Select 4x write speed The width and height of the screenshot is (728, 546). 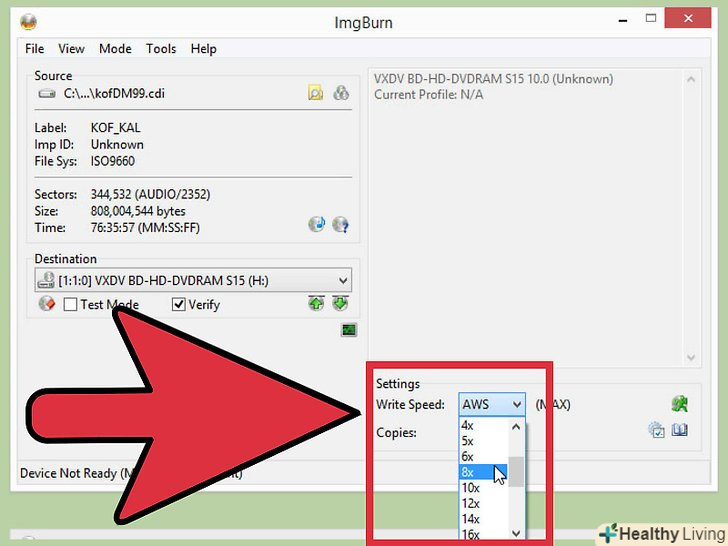(482, 425)
